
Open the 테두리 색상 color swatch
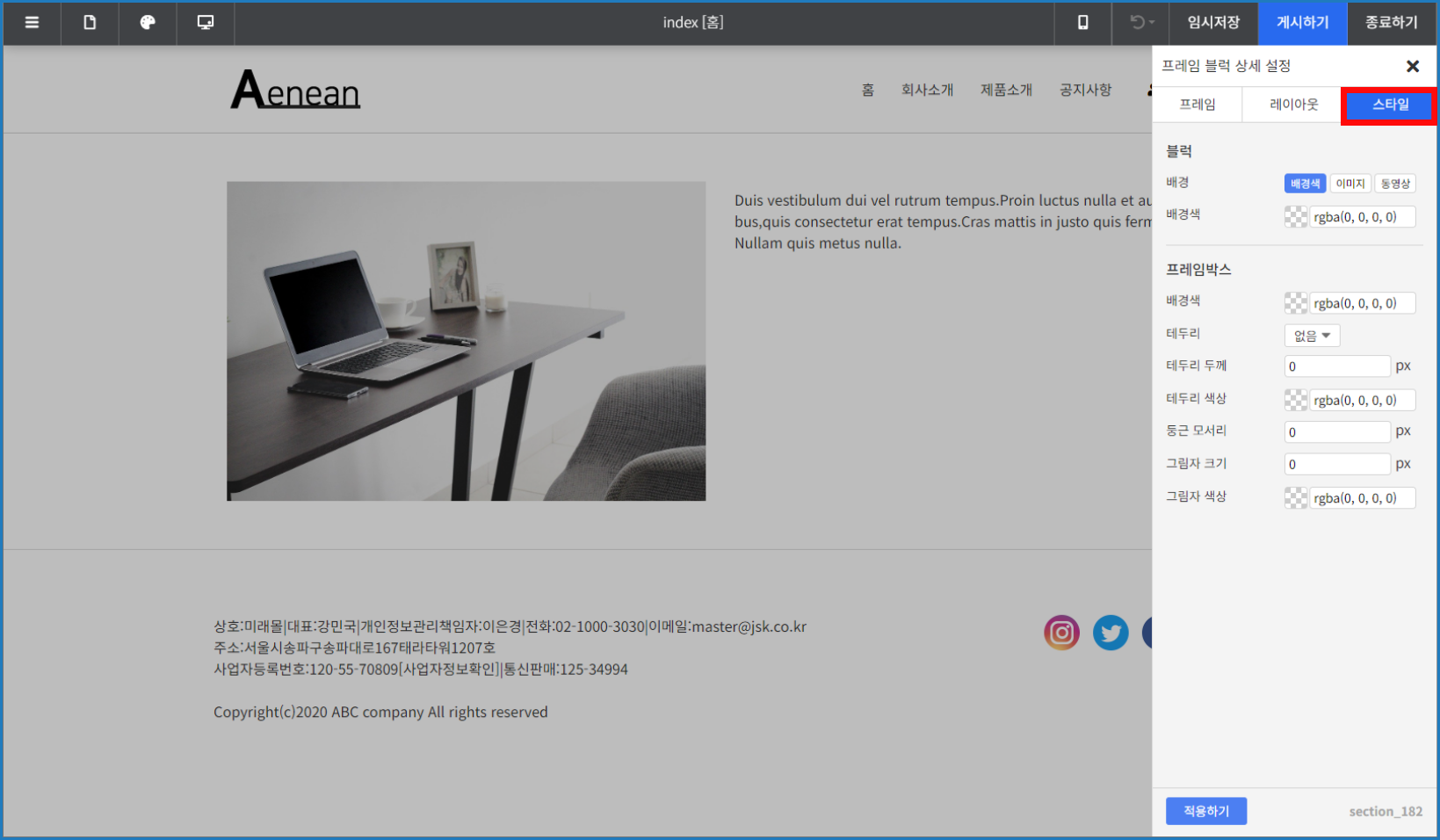pos(1296,401)
